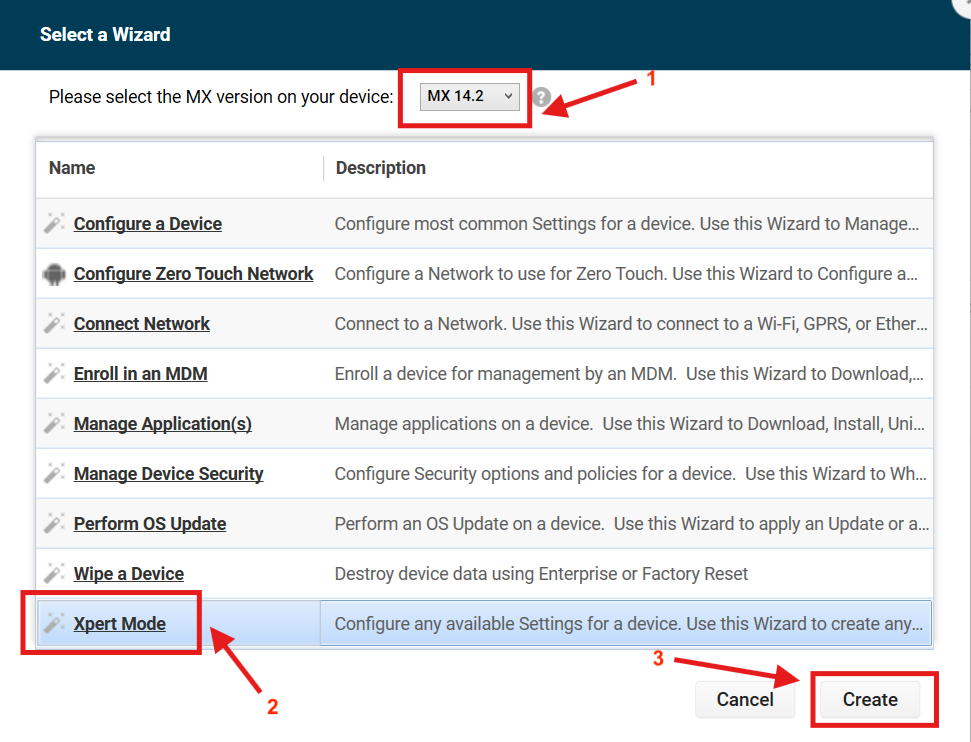Click the wand icon beside Wipe a Device
Viewport: 971px width, 742px height.
pyautogui.click(x=54, y=574)
